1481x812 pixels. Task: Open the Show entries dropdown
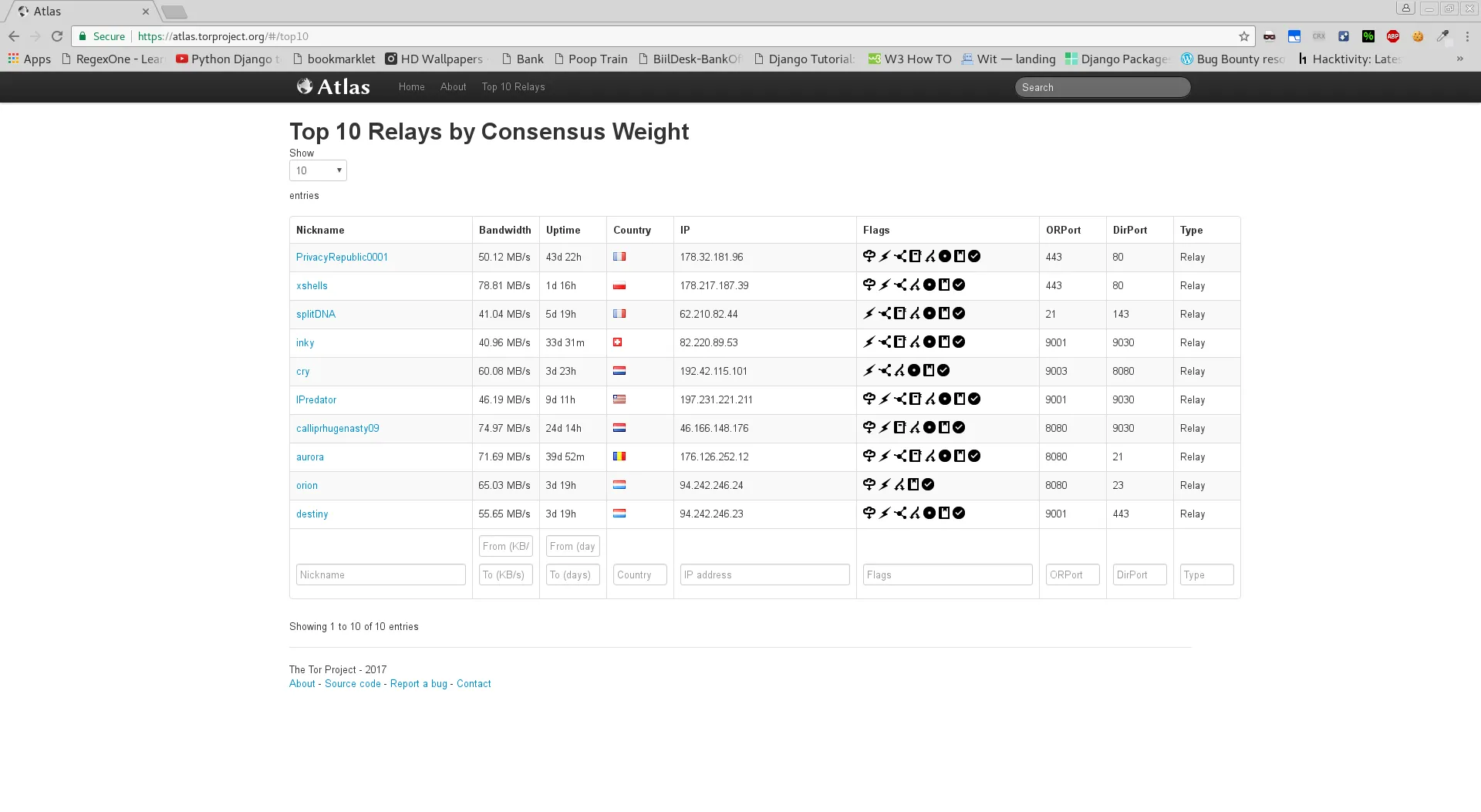pos(318,170)
